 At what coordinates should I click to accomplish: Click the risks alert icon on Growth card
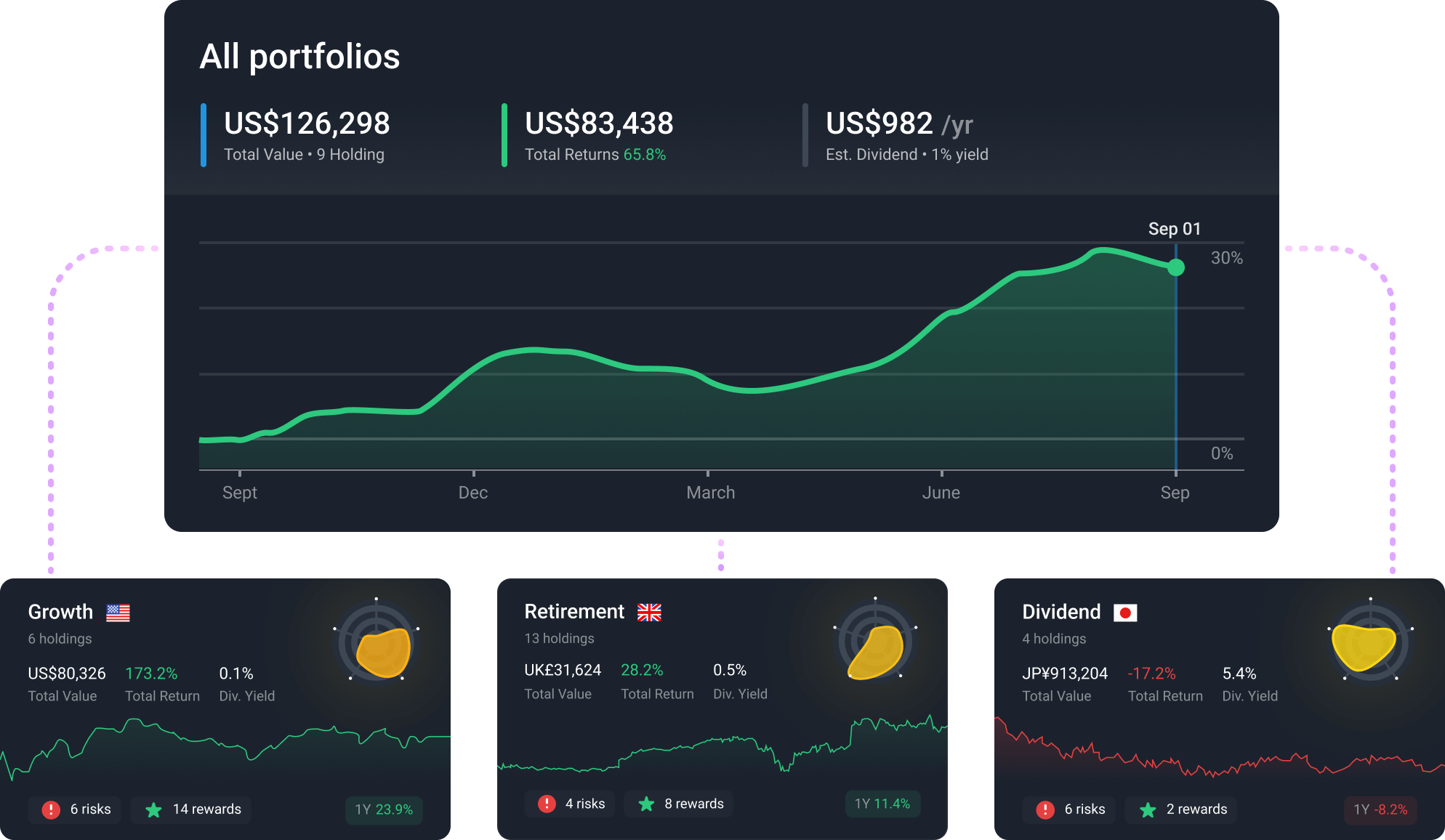[x=50, y=809]
